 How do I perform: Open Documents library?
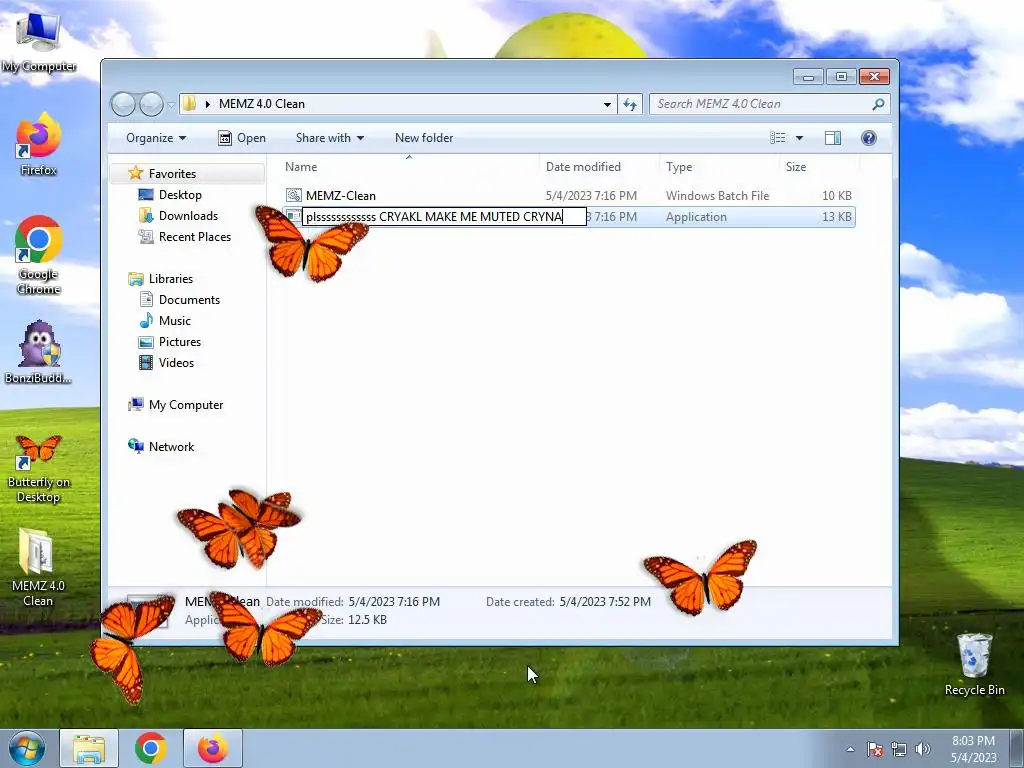click(189, 300)
